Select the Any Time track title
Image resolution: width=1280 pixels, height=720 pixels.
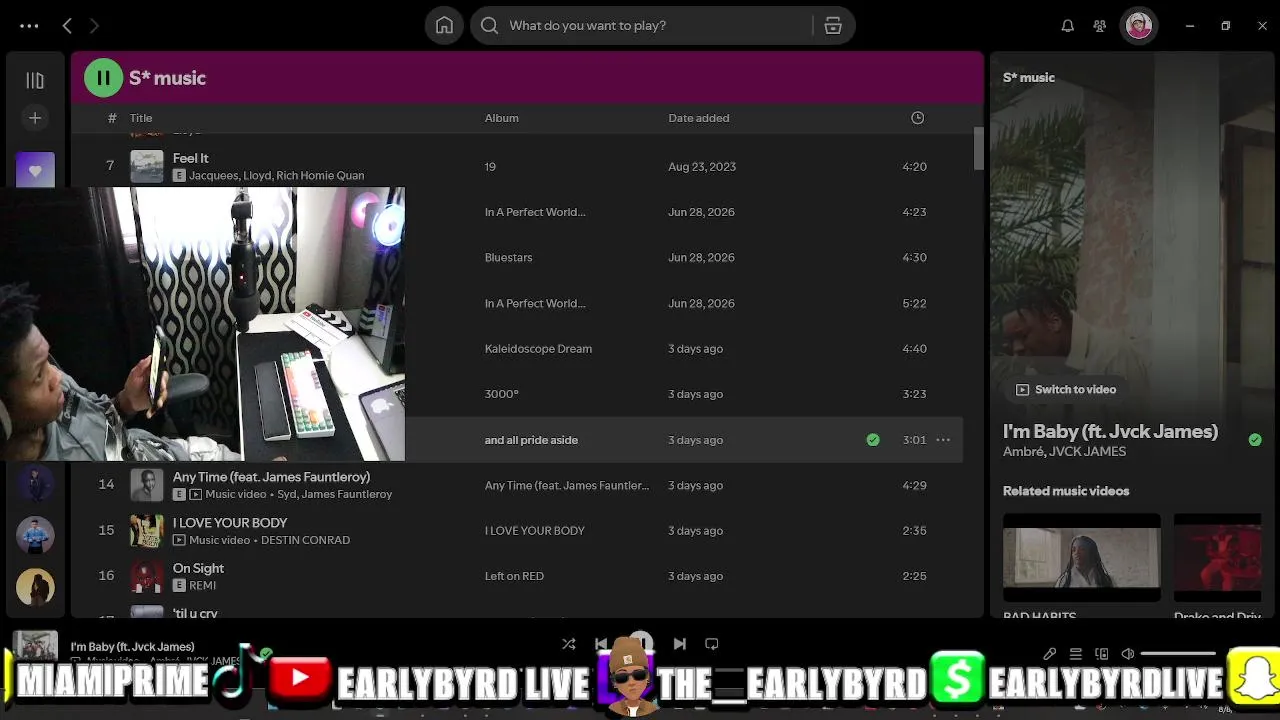pos(271,477)
